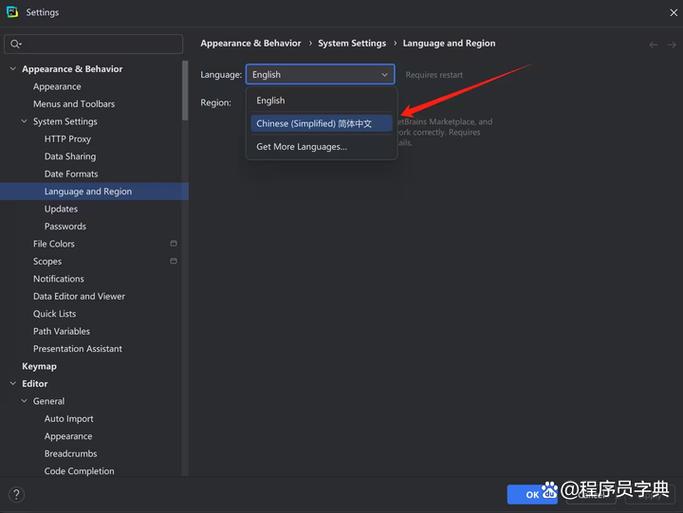Click the Scopes project-level icon

[173, 261]
